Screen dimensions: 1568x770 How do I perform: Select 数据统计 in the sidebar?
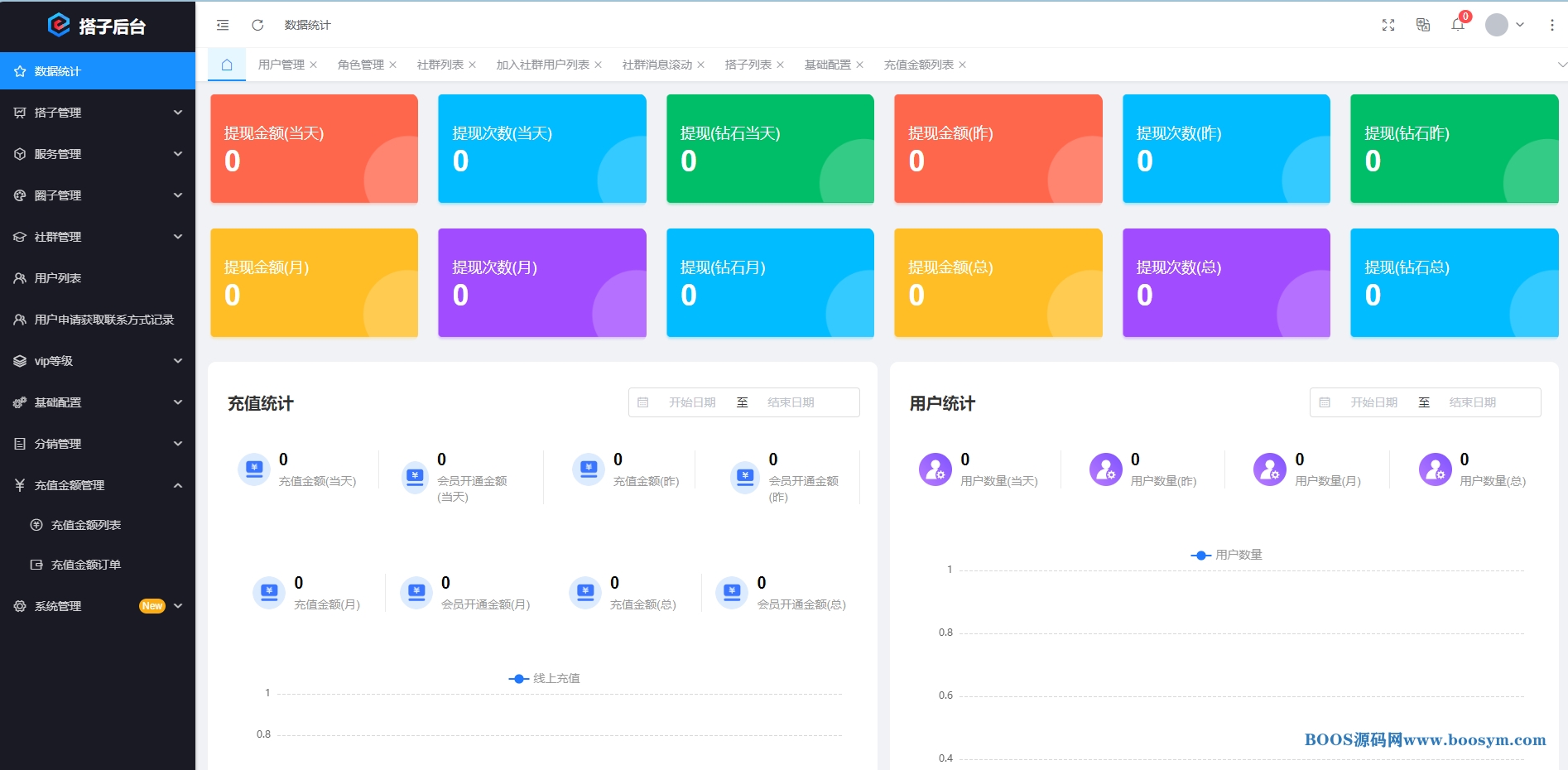pyautogui.click(x=98, y=71)
